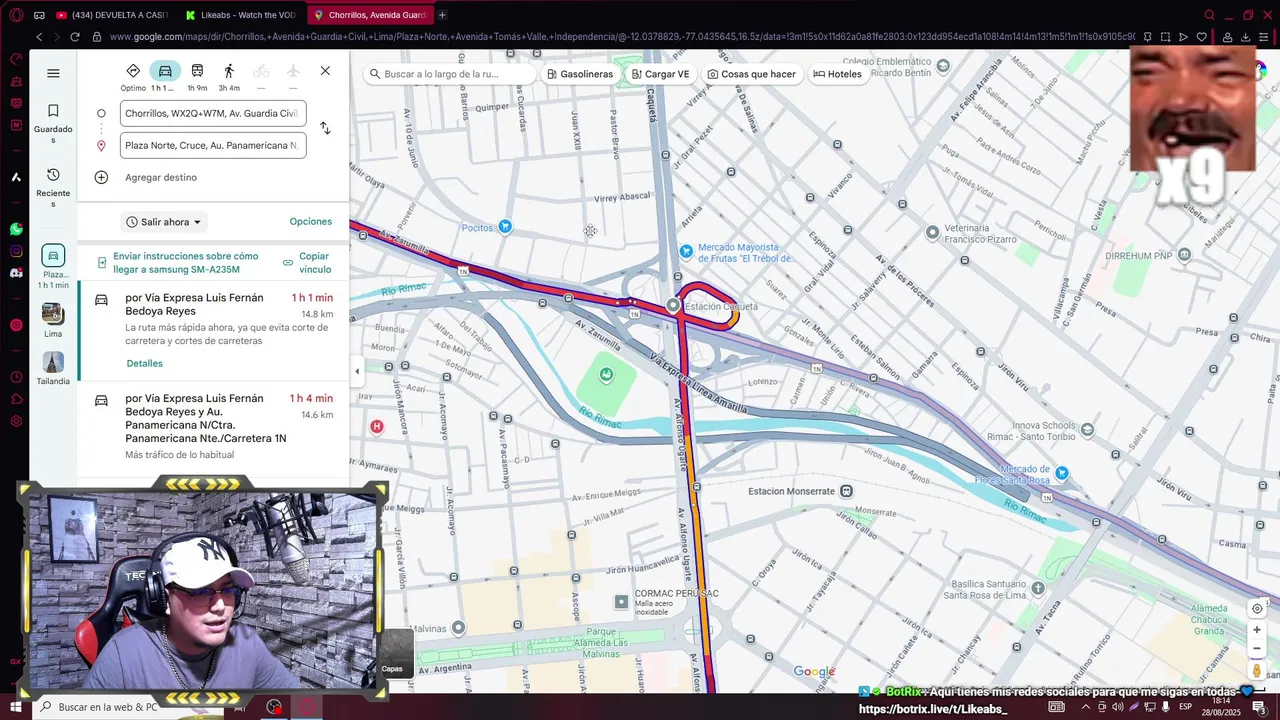Image resolution: width=1280 pixels, height=720 pixels.
Task: Open the Google Maps hamburger menu
Action: (53, 73)
